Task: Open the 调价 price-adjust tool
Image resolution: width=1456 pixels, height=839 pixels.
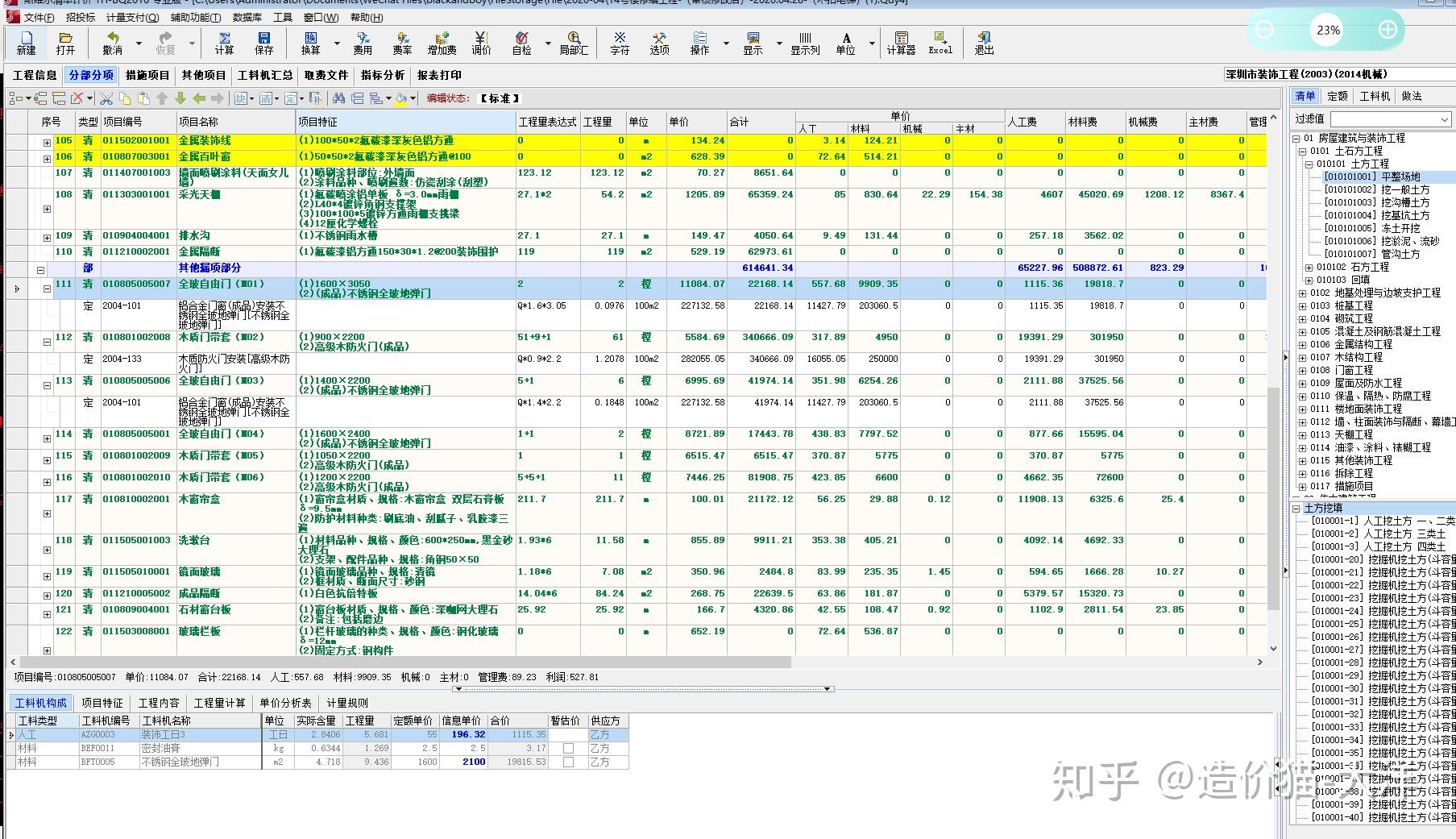Action: (481, 44)
